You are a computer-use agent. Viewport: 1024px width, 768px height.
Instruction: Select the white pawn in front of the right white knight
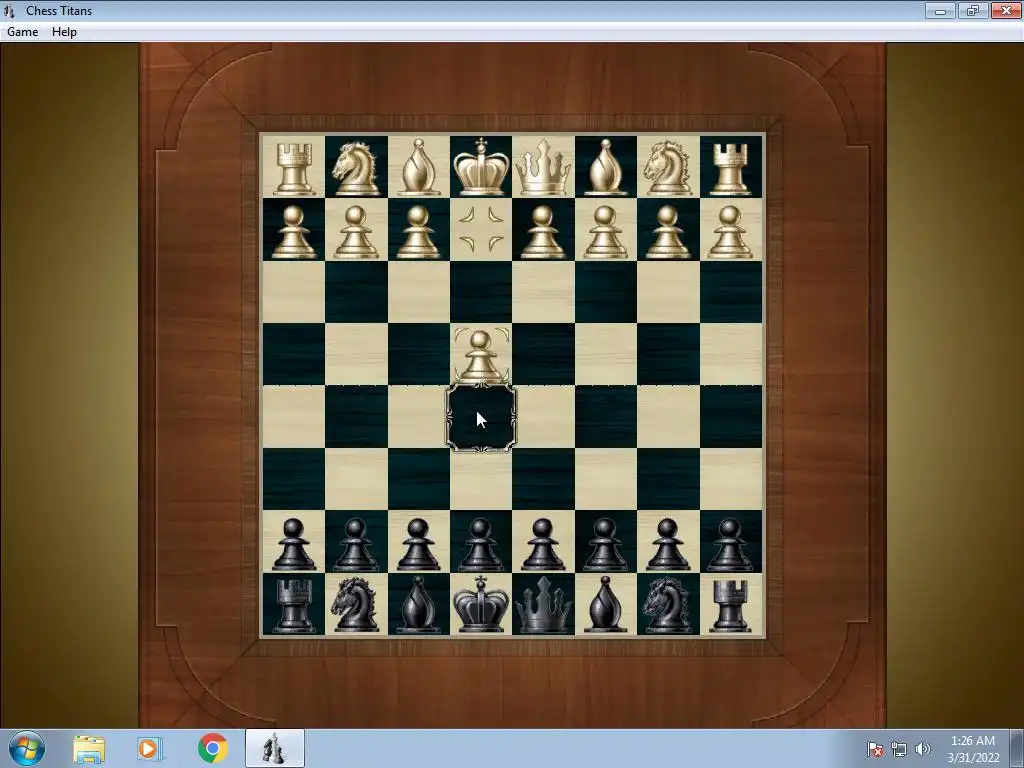pyautogui.click(x=667, y=232)
